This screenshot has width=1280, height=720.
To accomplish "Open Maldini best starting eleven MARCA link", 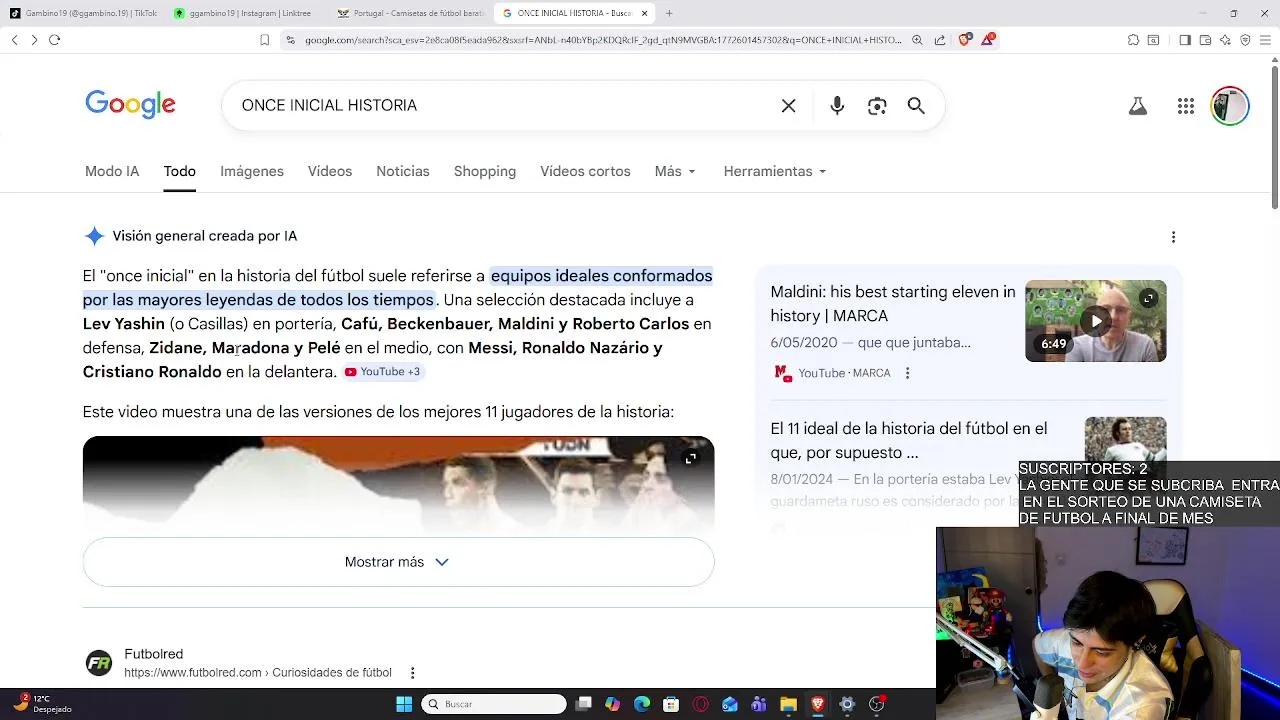I will click(892, 304).
